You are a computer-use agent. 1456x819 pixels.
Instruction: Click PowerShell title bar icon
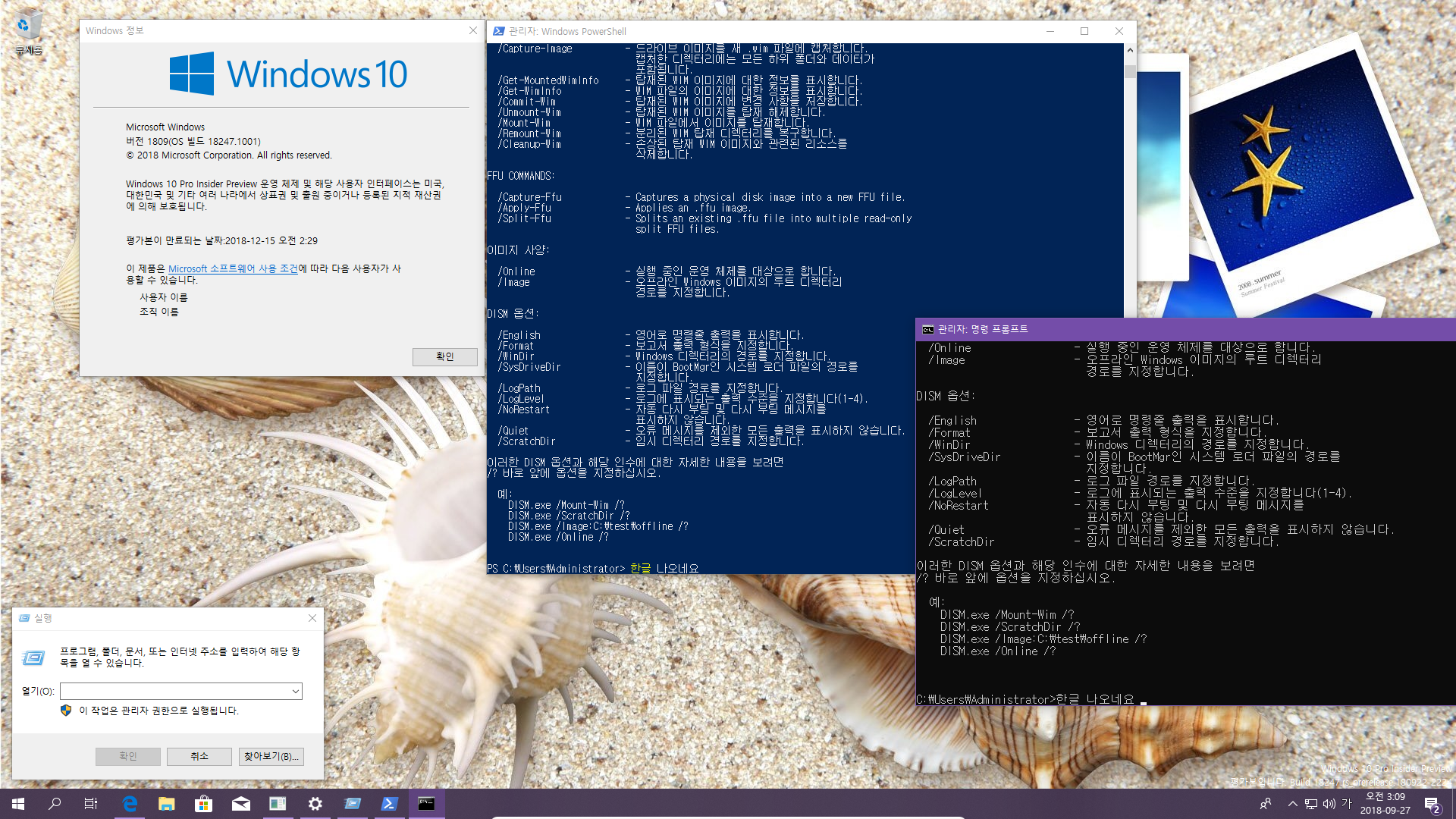pyautogui.click(x=498, y=31)
